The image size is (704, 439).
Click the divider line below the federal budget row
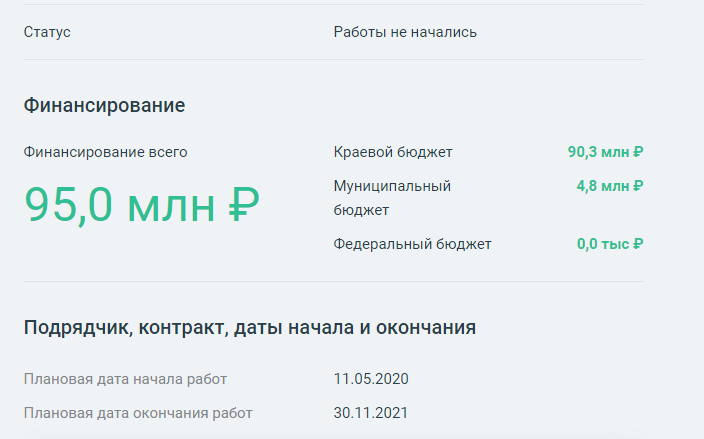[333, 281]
